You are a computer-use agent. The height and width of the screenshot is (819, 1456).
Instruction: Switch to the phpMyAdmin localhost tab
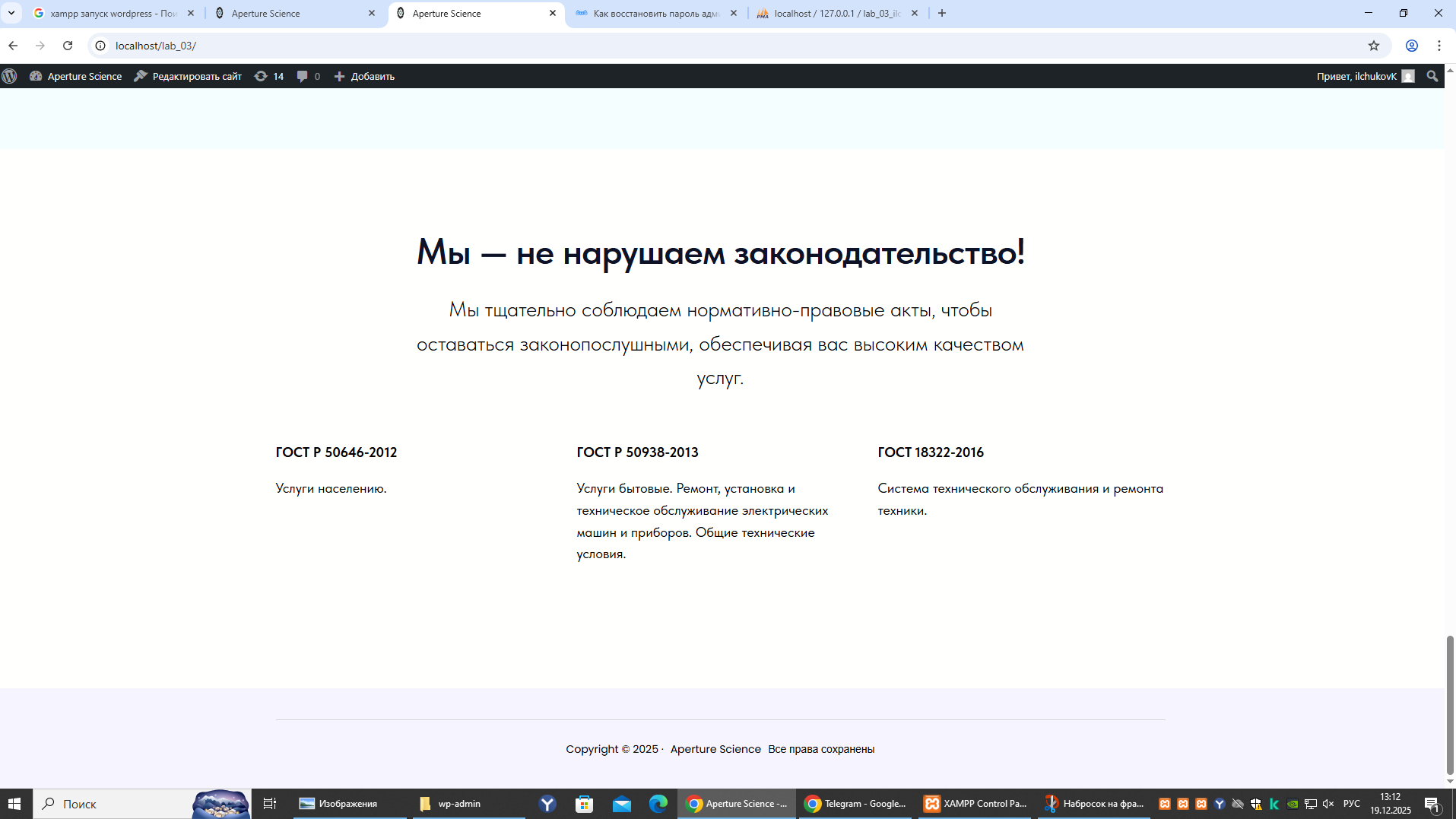[836, 13]
